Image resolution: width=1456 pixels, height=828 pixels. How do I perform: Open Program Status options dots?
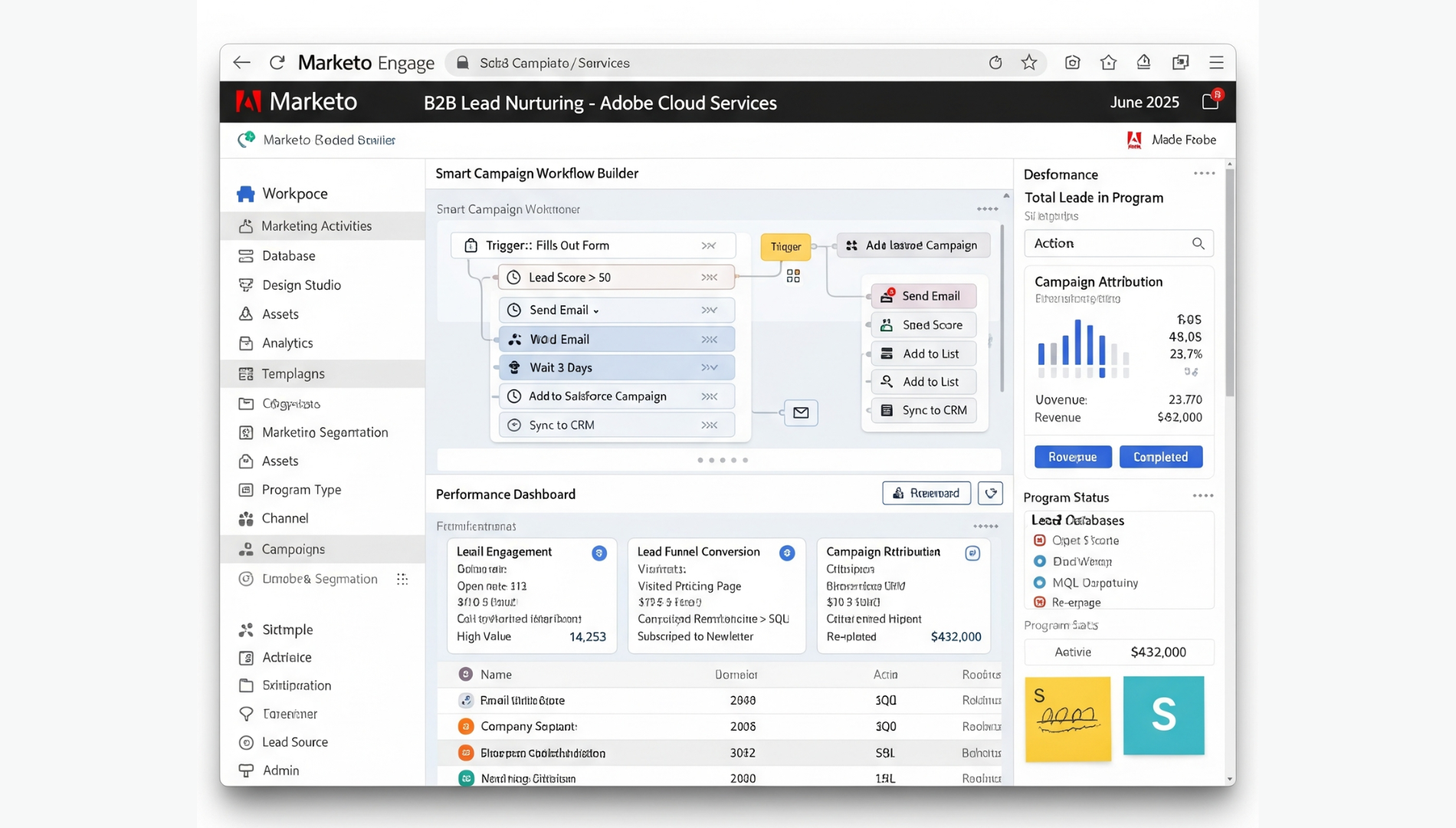[1203, 497]
